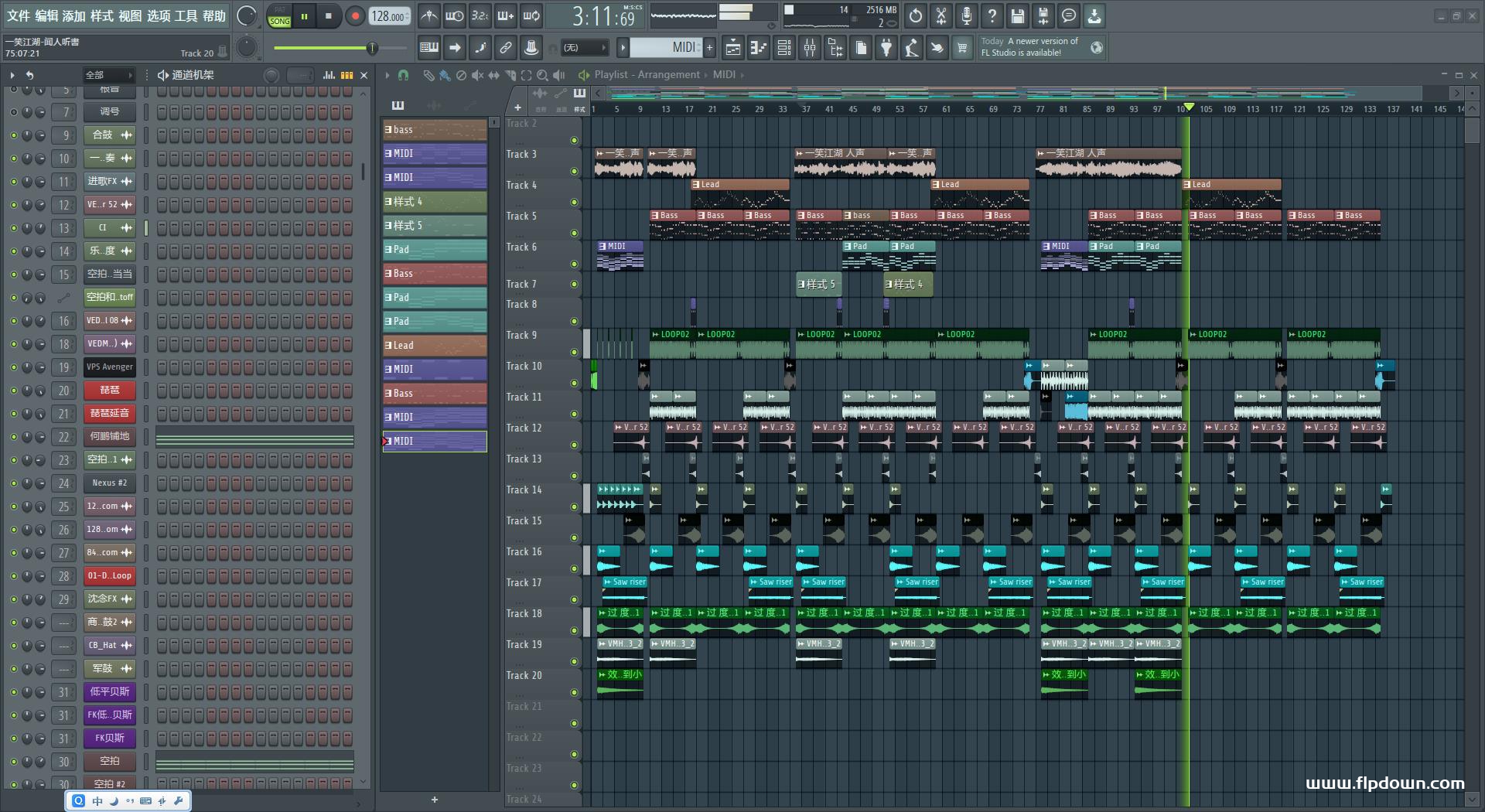Open the 添加 menu
The height and width of the screenshot is (812, 1485).
pos(74,15)
